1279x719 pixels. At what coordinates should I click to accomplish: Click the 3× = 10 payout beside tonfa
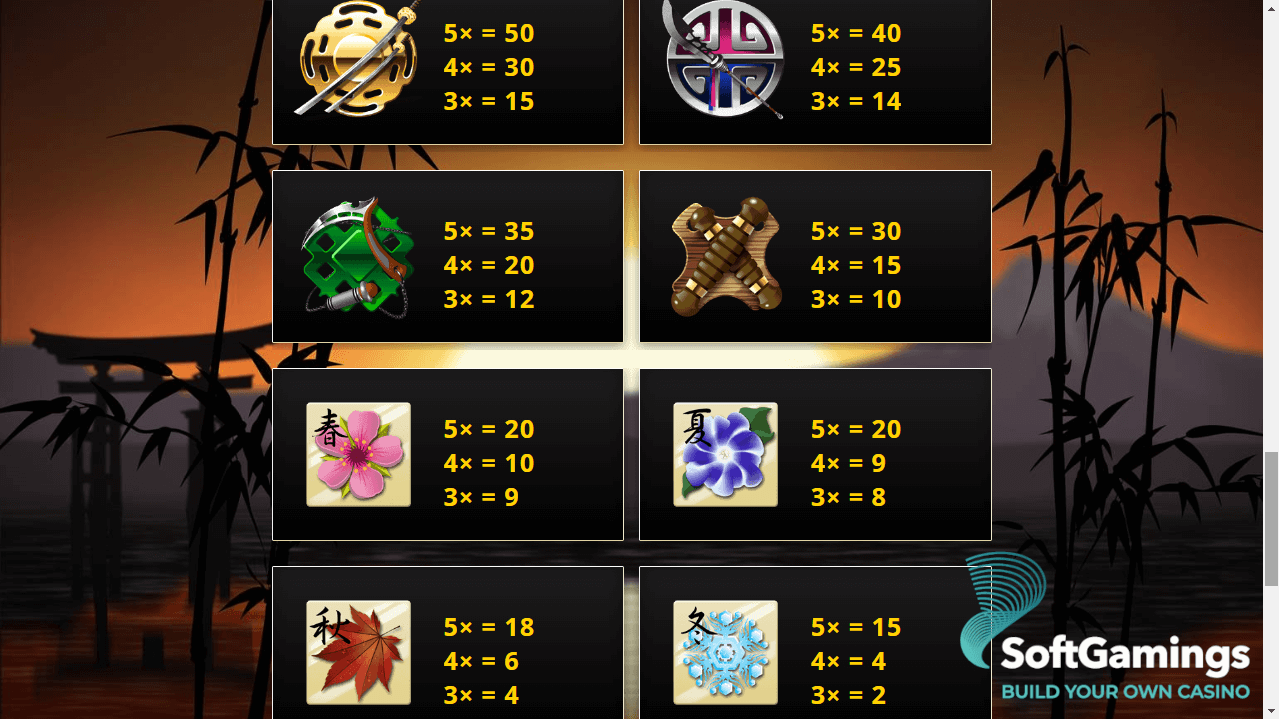pos(856,299)
